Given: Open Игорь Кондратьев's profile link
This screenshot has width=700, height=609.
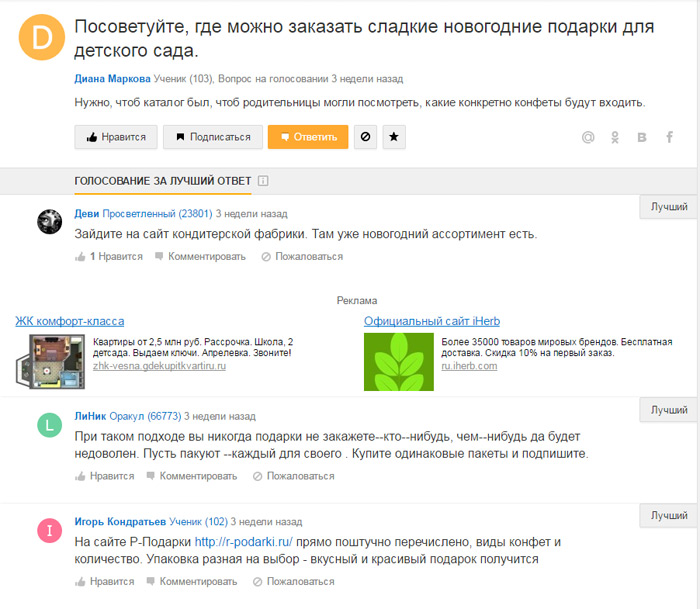Looking at the screenshot, I should (120, 521).
